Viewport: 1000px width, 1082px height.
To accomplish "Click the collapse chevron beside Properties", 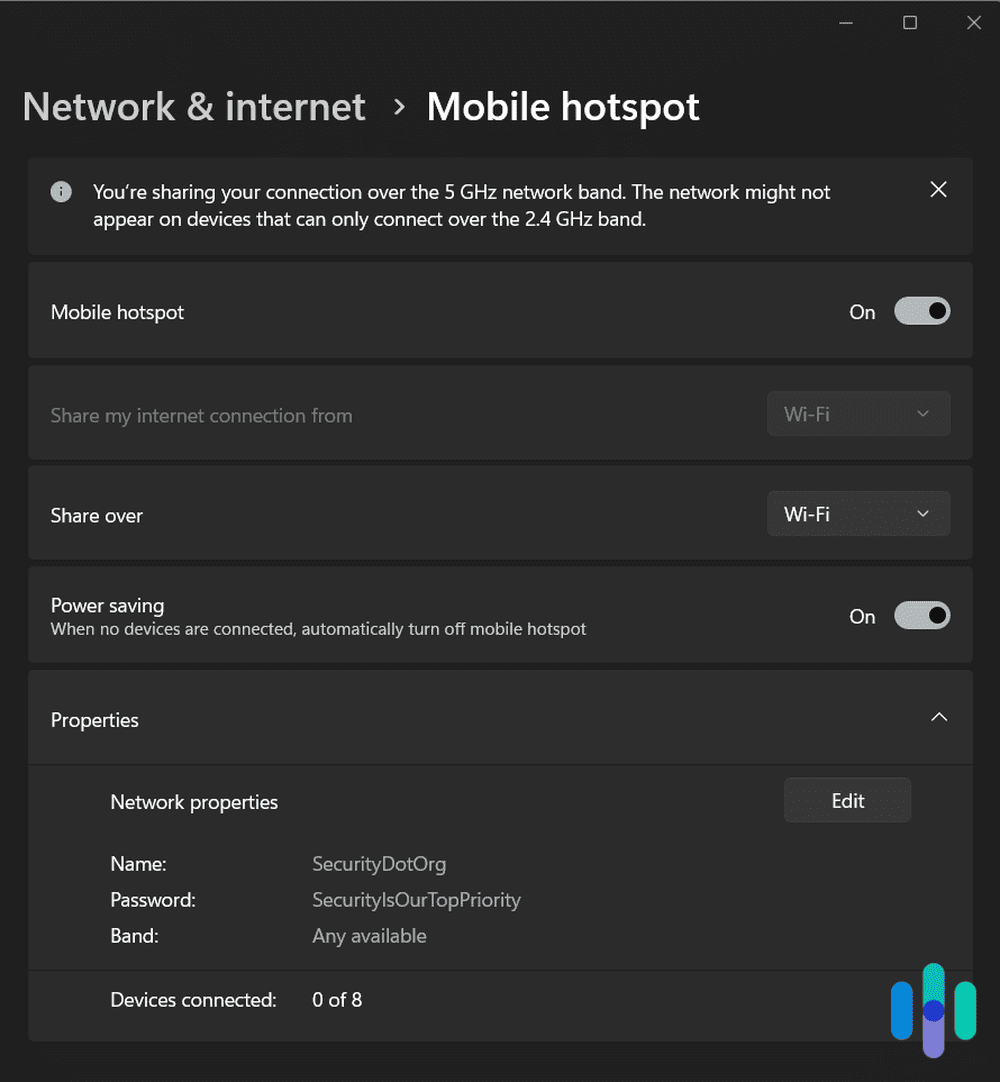I will [x=938, y=718].
